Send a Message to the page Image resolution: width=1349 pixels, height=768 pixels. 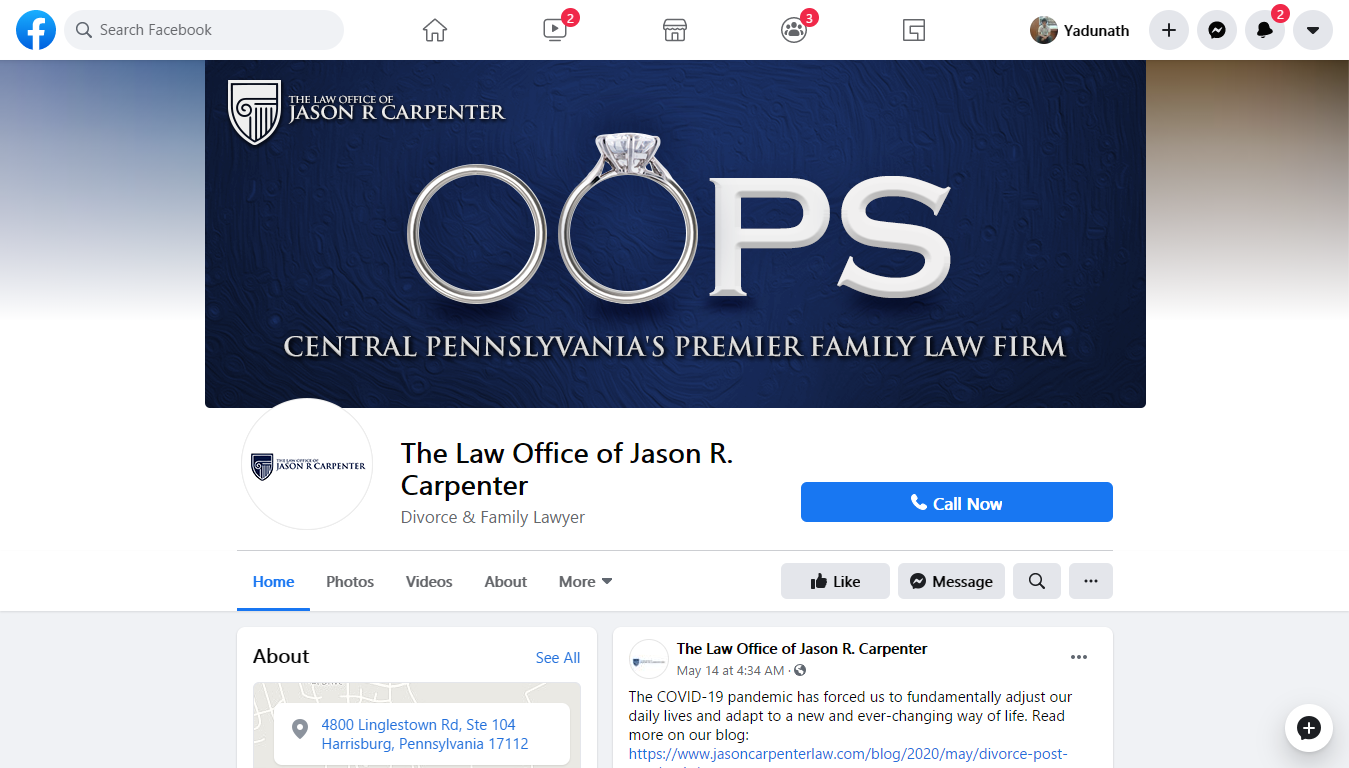pyautogui.click(x=951, y=581)
